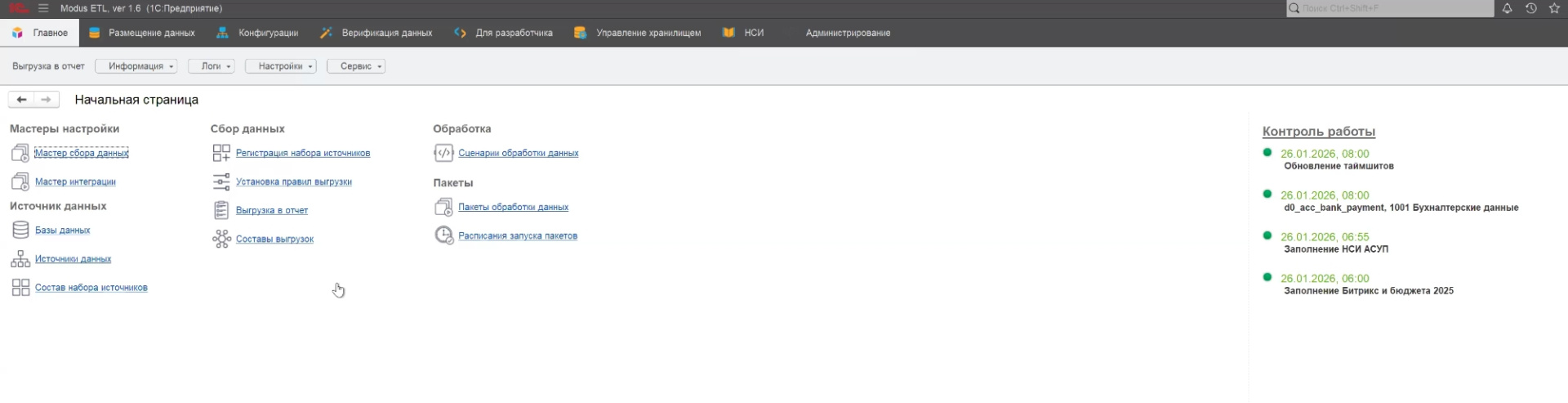1568x403 pixels.
Task: Open the main hamburger menu icon
Action: pos(43,8)
